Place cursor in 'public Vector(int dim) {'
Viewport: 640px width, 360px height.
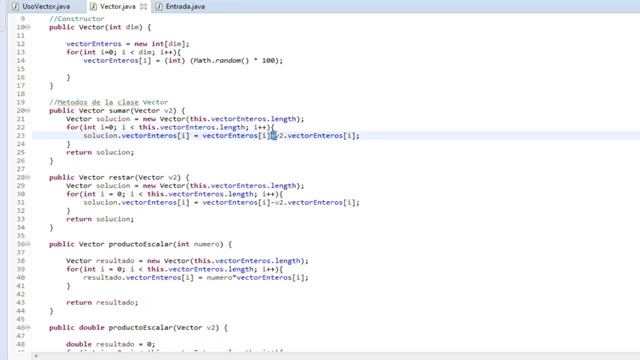(100, 27)
